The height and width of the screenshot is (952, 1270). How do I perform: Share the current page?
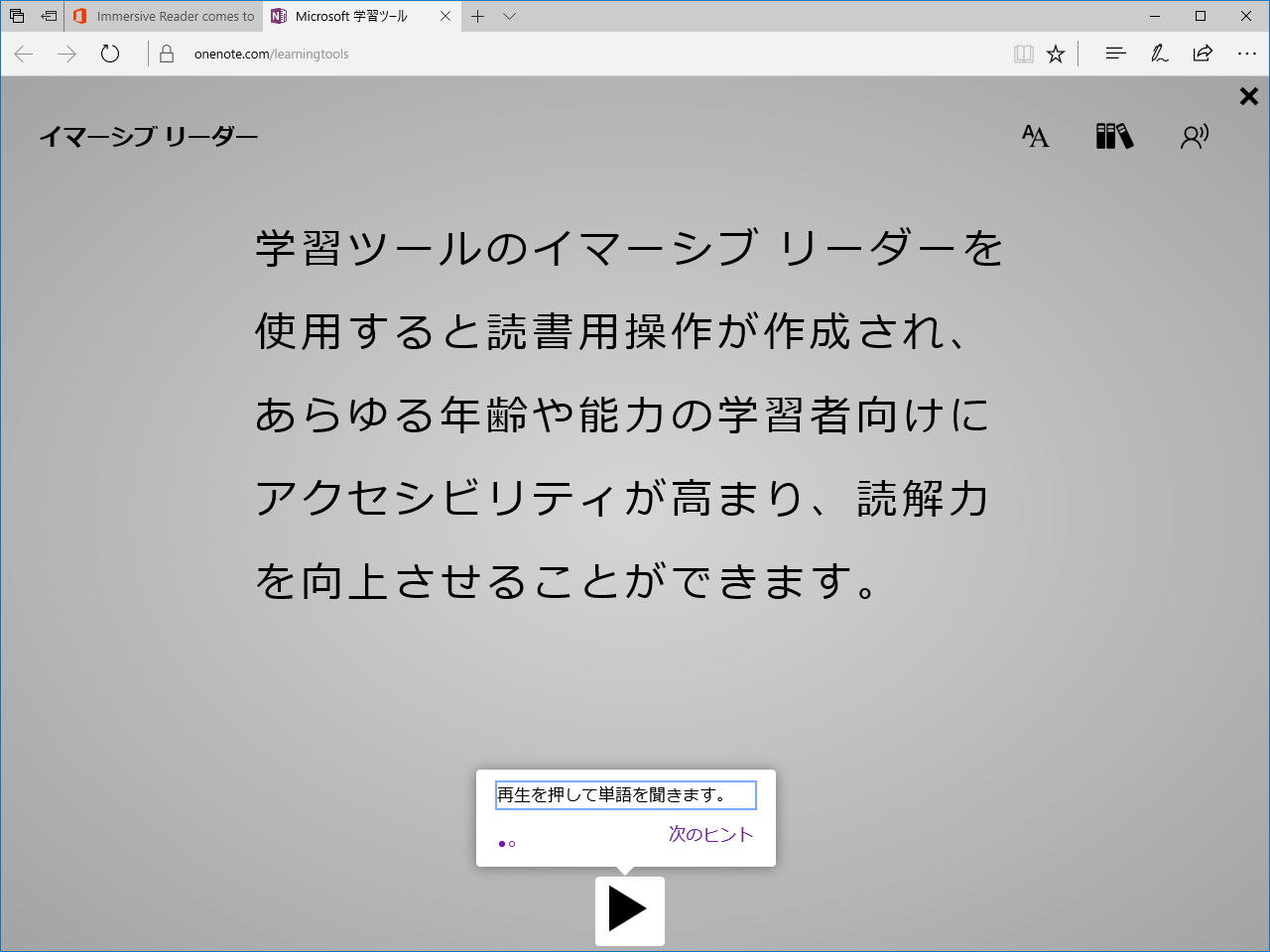pos(1203,54)
